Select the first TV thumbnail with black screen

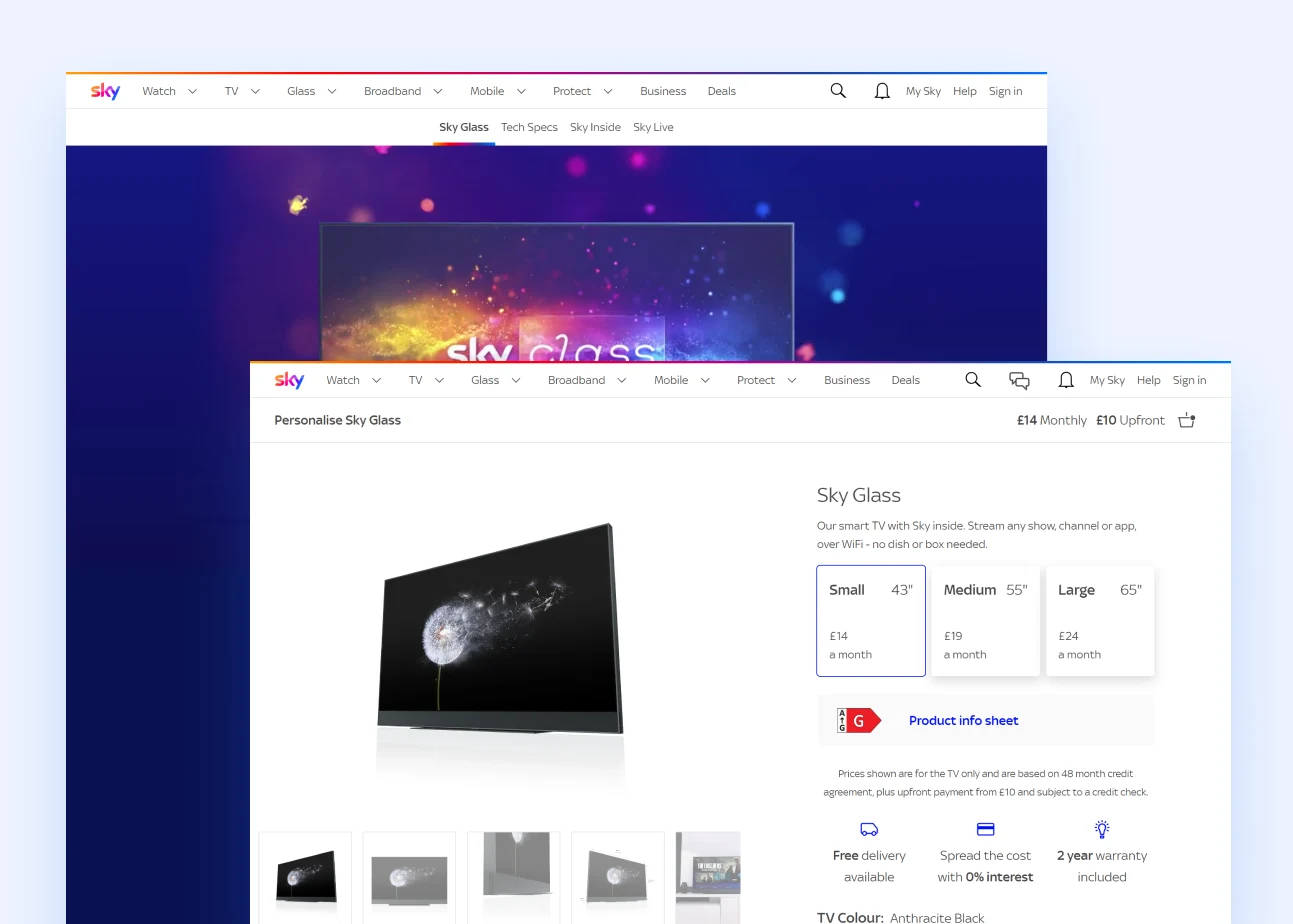305,877
